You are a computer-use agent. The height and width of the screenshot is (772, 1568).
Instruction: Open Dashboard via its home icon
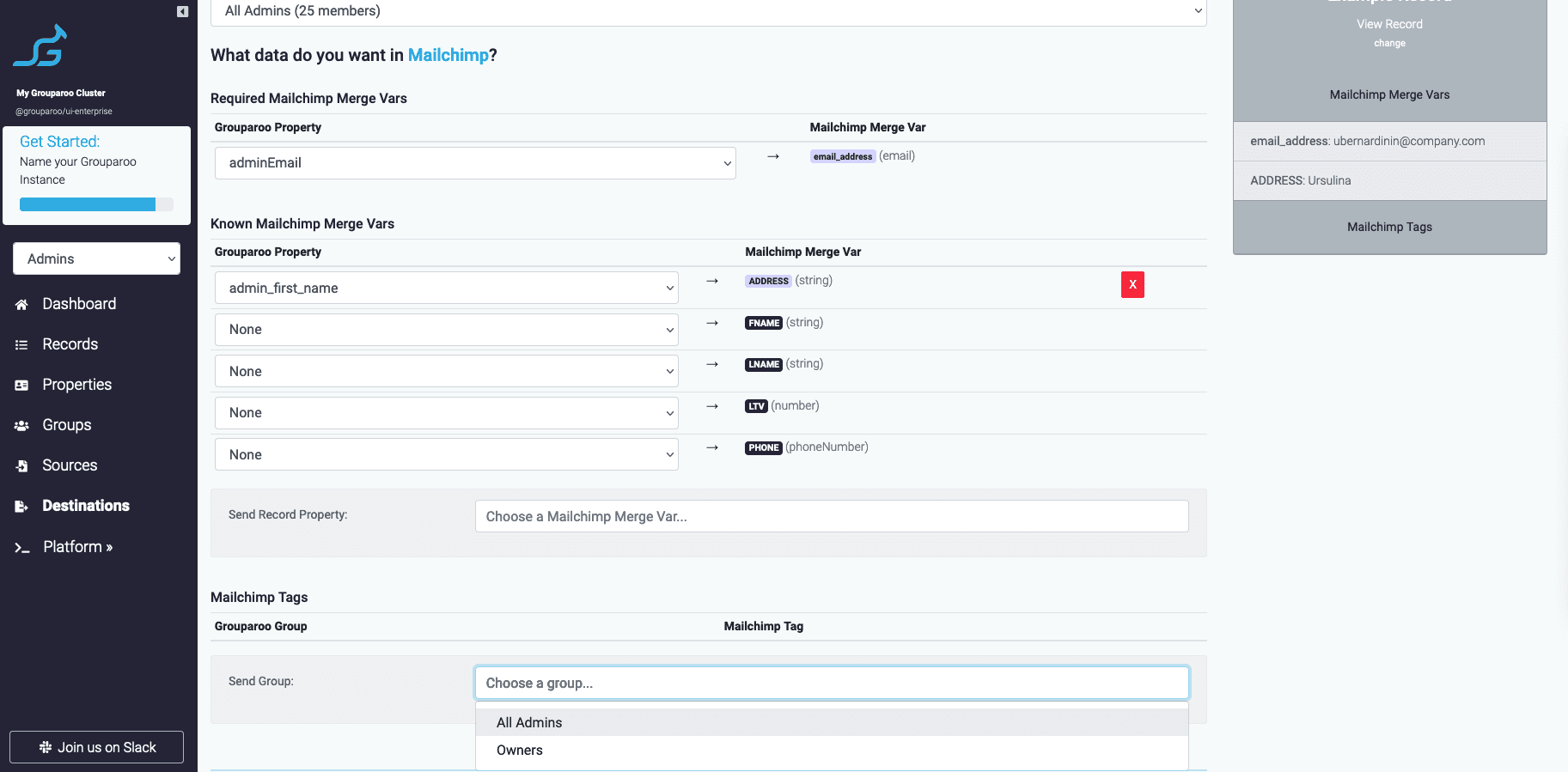tap(22, 304)
